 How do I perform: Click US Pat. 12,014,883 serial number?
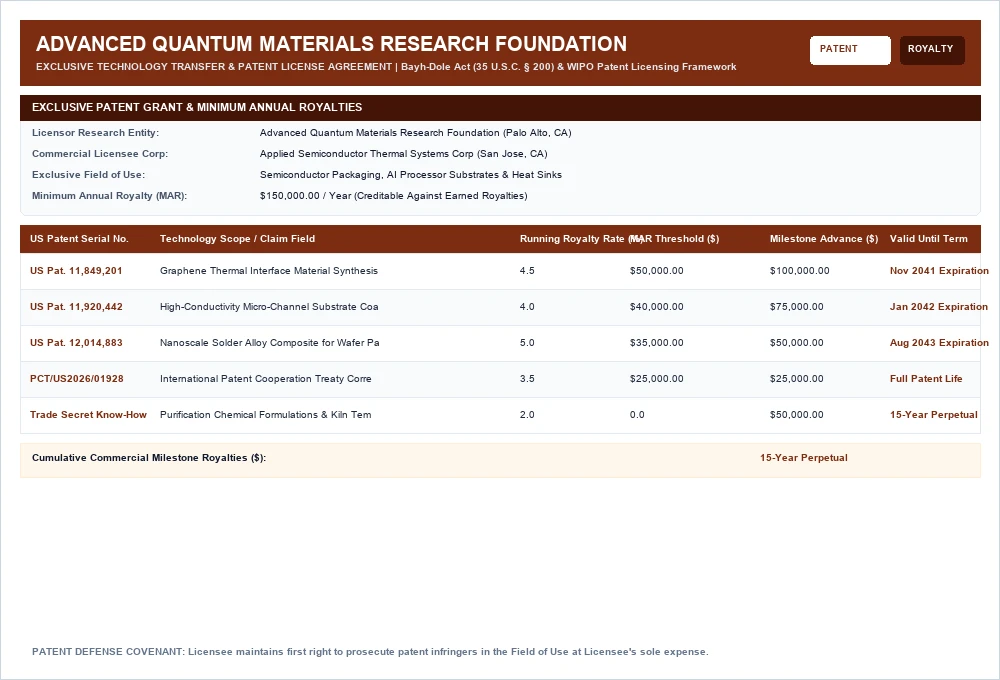pyautogui.click(x=76, y=343)
